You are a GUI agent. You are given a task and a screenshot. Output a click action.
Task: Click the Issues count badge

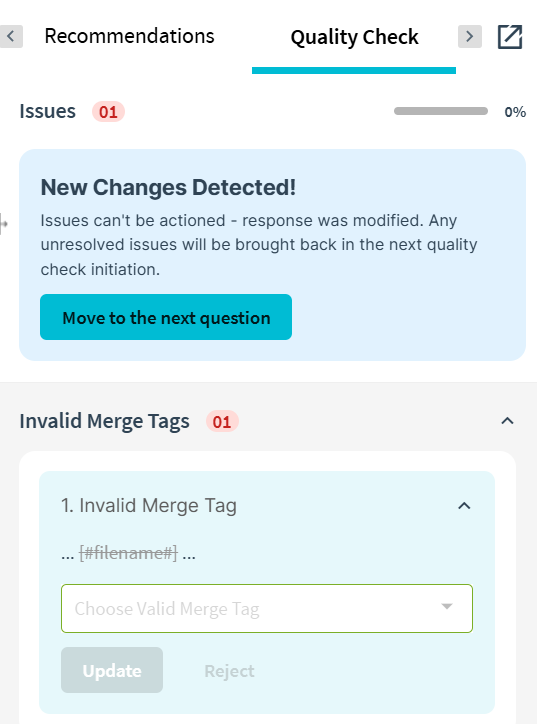pos(108,112)
